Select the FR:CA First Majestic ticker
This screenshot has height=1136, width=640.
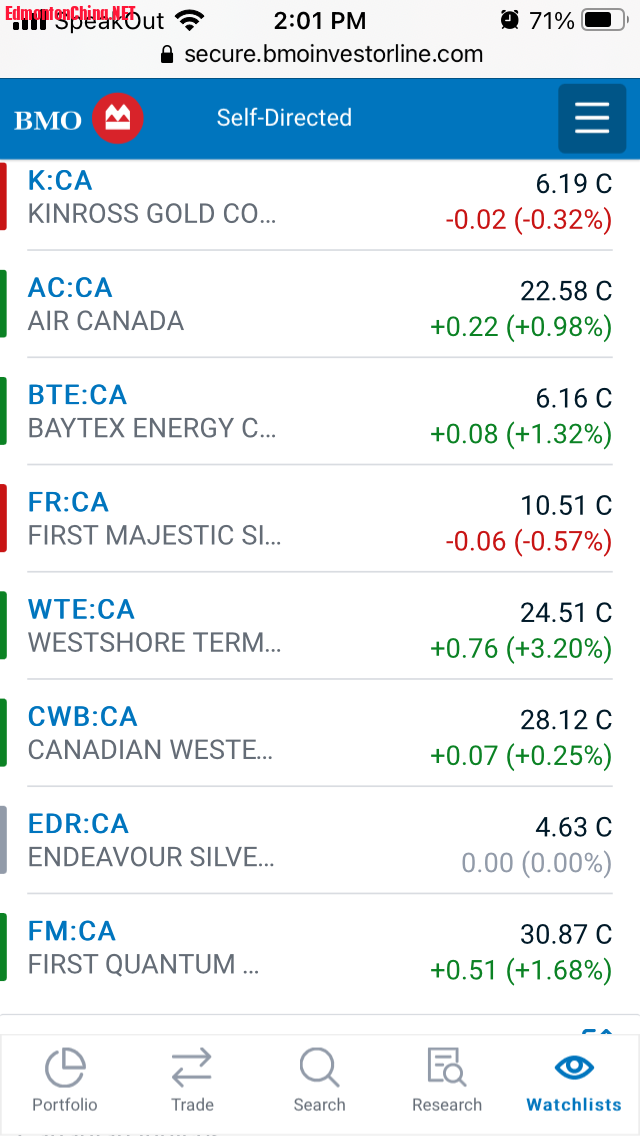[68, 502]
